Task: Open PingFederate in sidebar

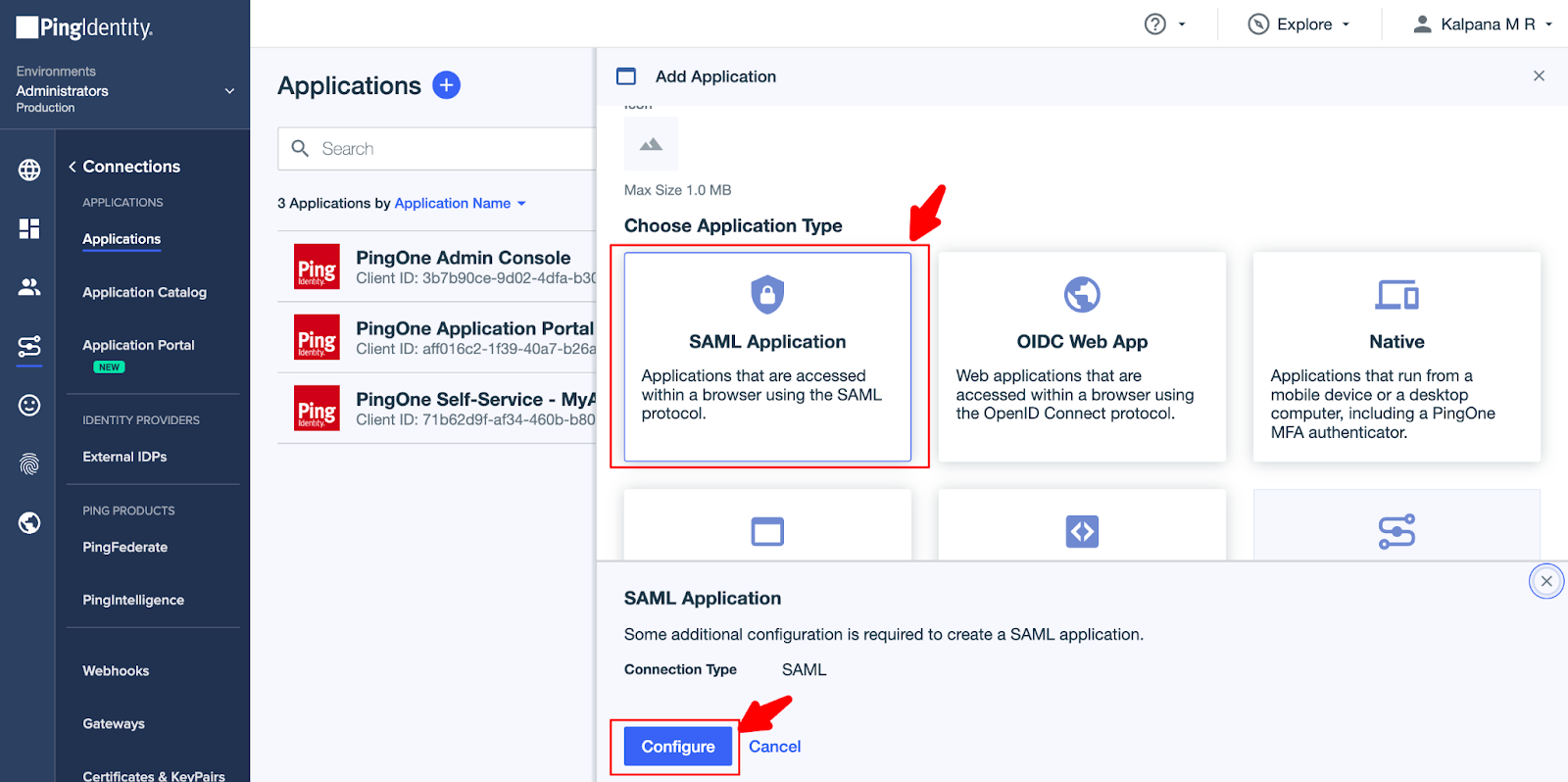Action: coord(124,547)
